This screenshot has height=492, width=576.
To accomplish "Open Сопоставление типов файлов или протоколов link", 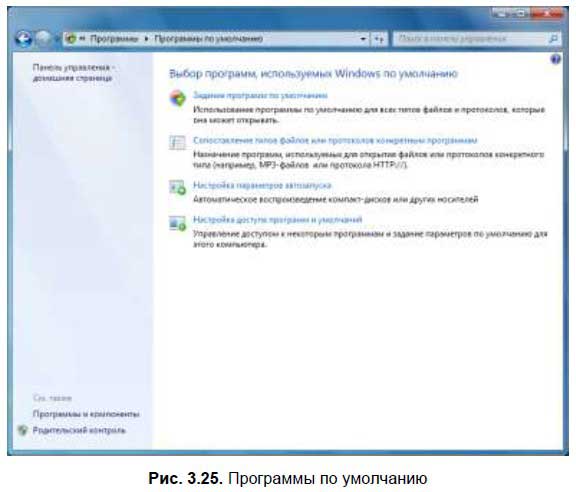I will [x=335, y=140].
